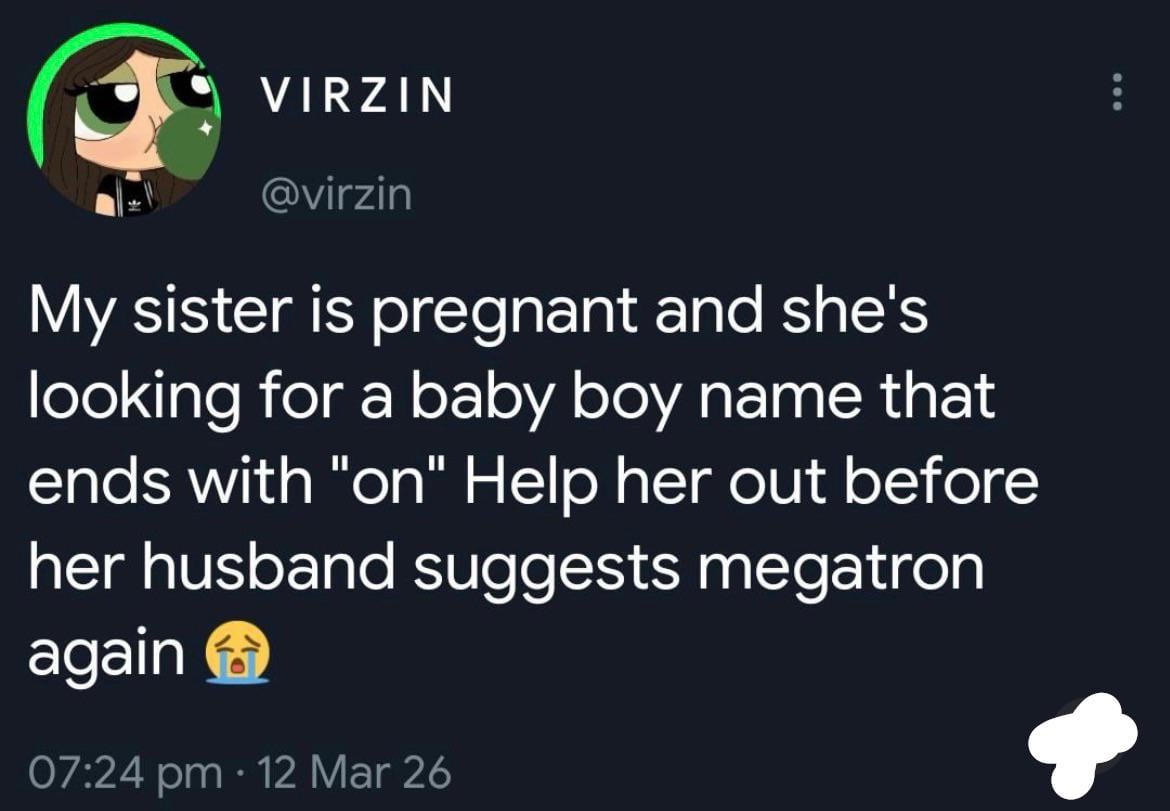Open the VIRZIN display name profile link
1170x811 pixels.
[356, 96]
